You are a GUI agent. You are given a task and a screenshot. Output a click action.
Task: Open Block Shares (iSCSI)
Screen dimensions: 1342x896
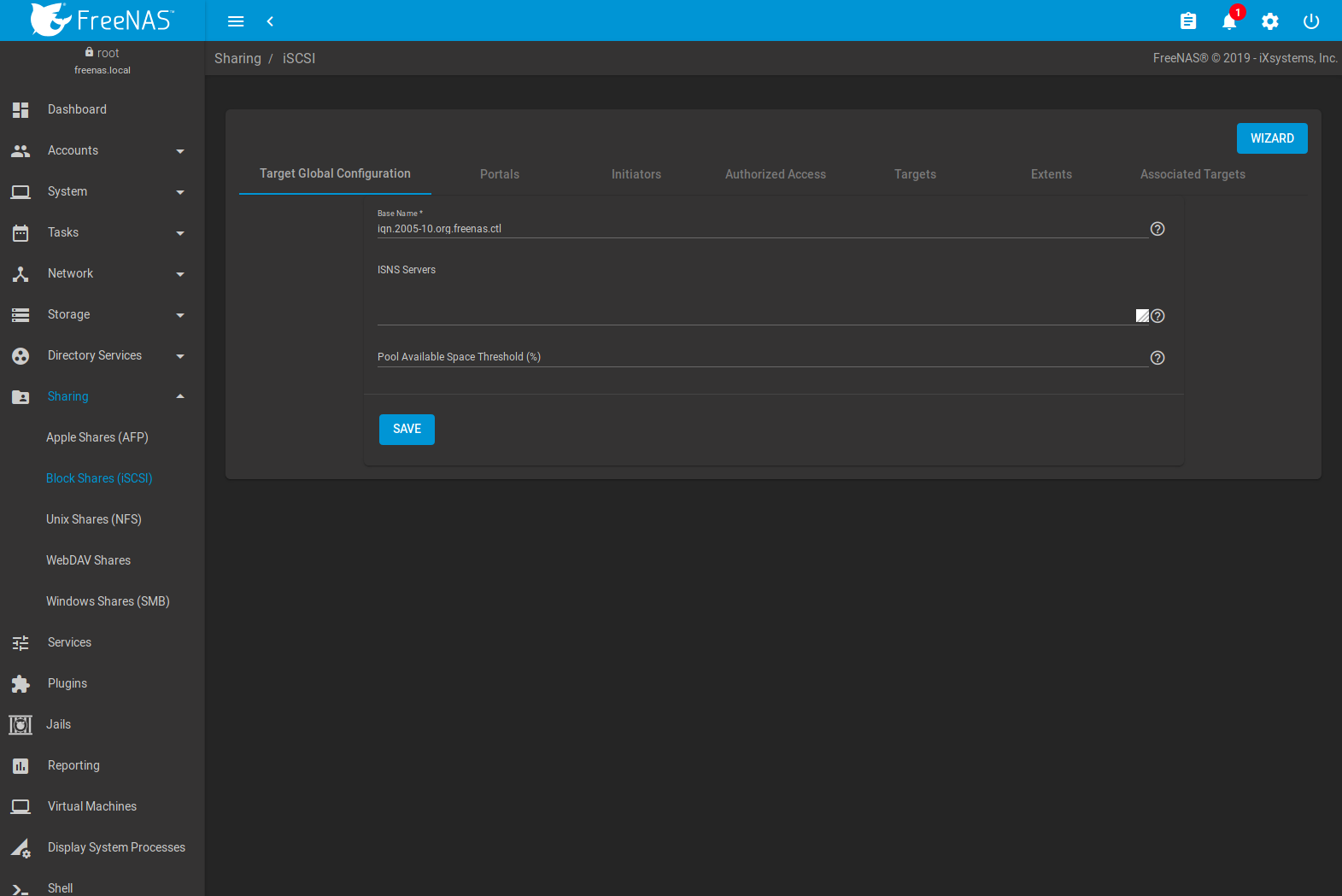point(99,478)
